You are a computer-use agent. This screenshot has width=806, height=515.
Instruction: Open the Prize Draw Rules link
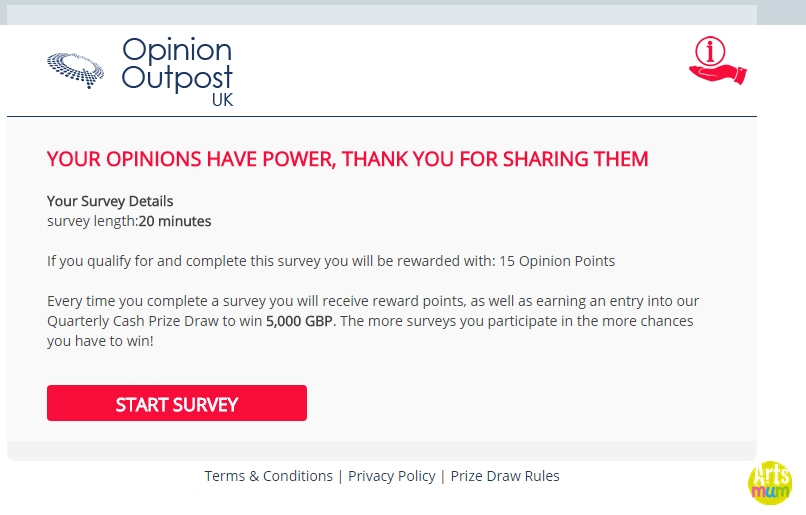(x=505, y=476)
